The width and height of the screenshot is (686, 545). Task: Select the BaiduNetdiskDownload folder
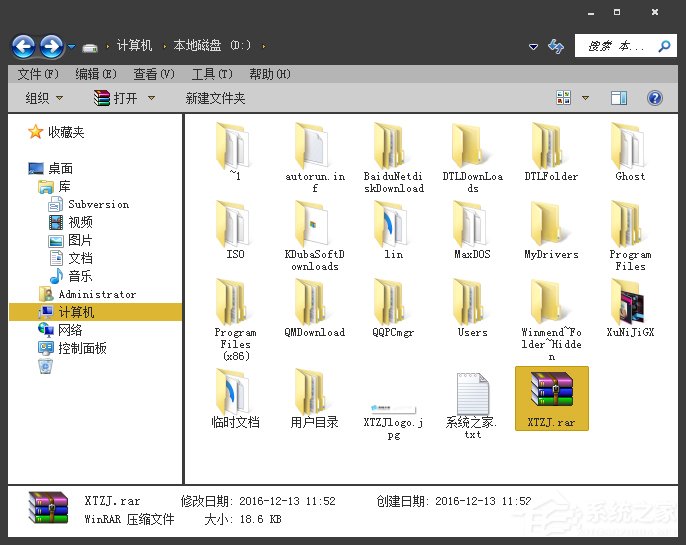(x=393, y=157)
